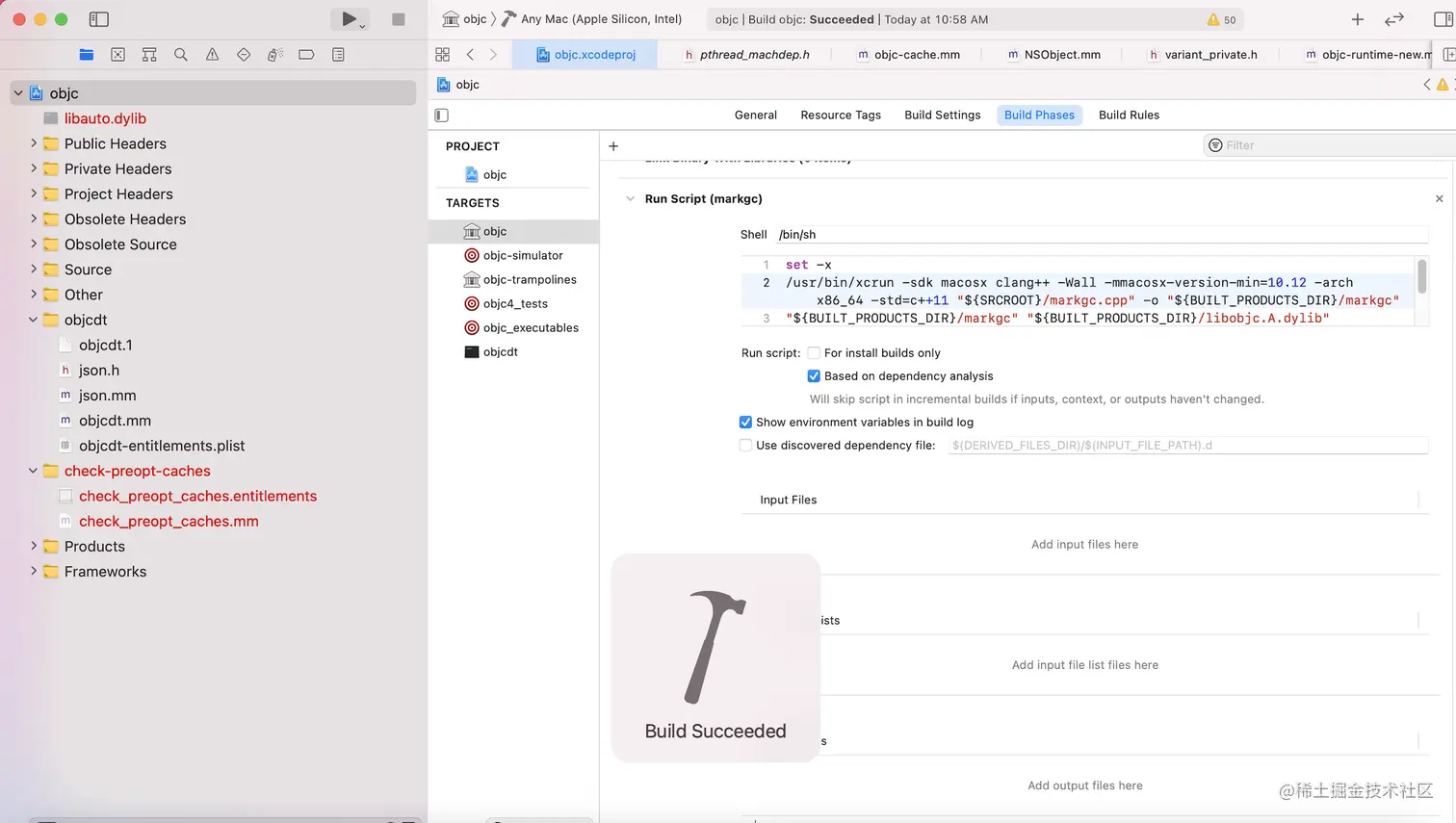Open the Find navigator magnifier
The height and width of the screenshot is (823, 1456).
(181, 55)
